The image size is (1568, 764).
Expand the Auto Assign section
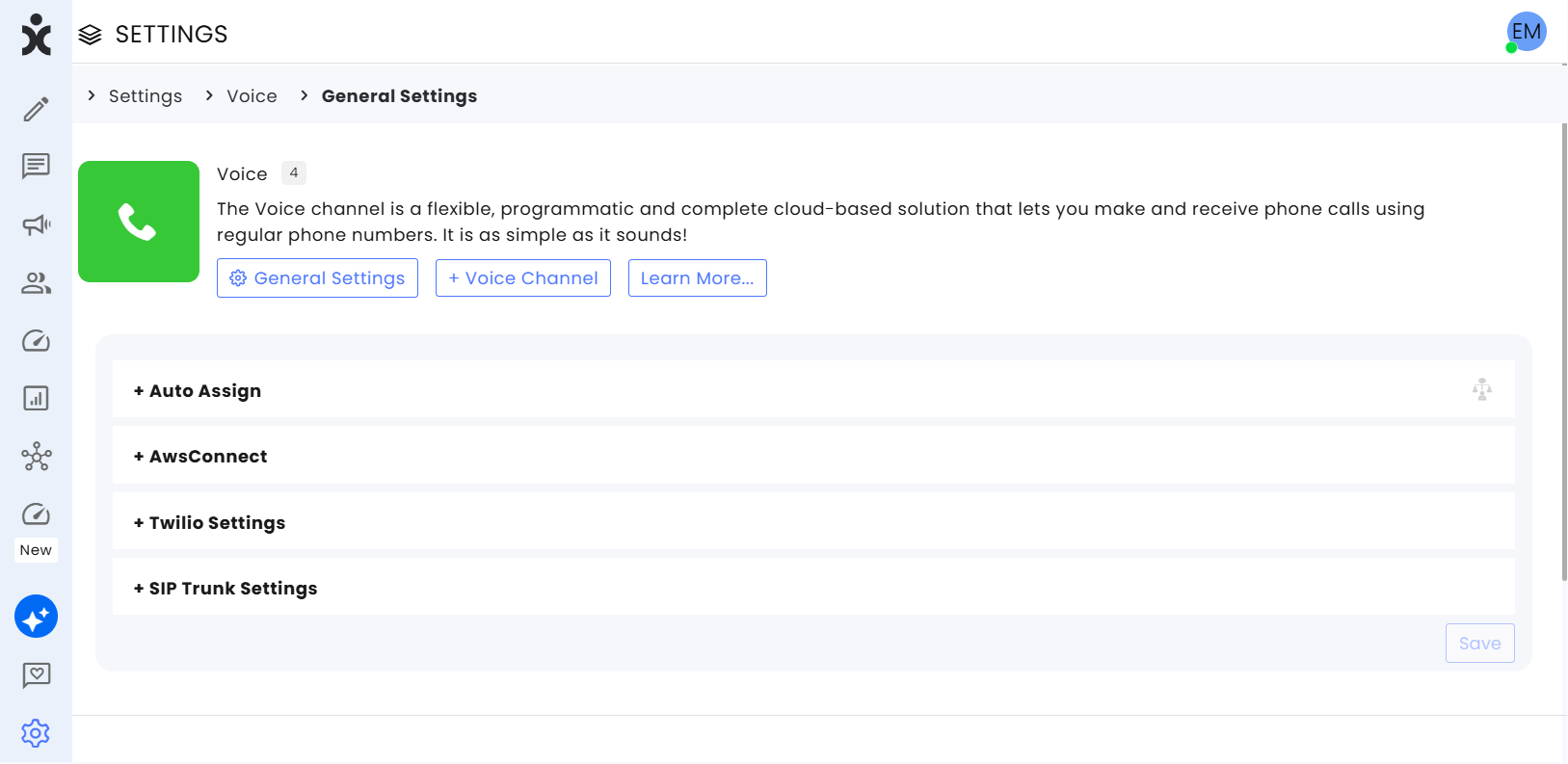pyautogui.click(x=813, y=389)
